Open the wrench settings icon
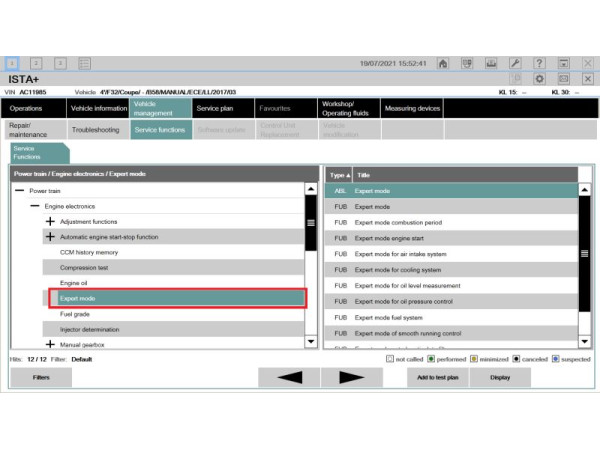The width and height of the screenshot is (600, 450). click(x=516, y=63)
